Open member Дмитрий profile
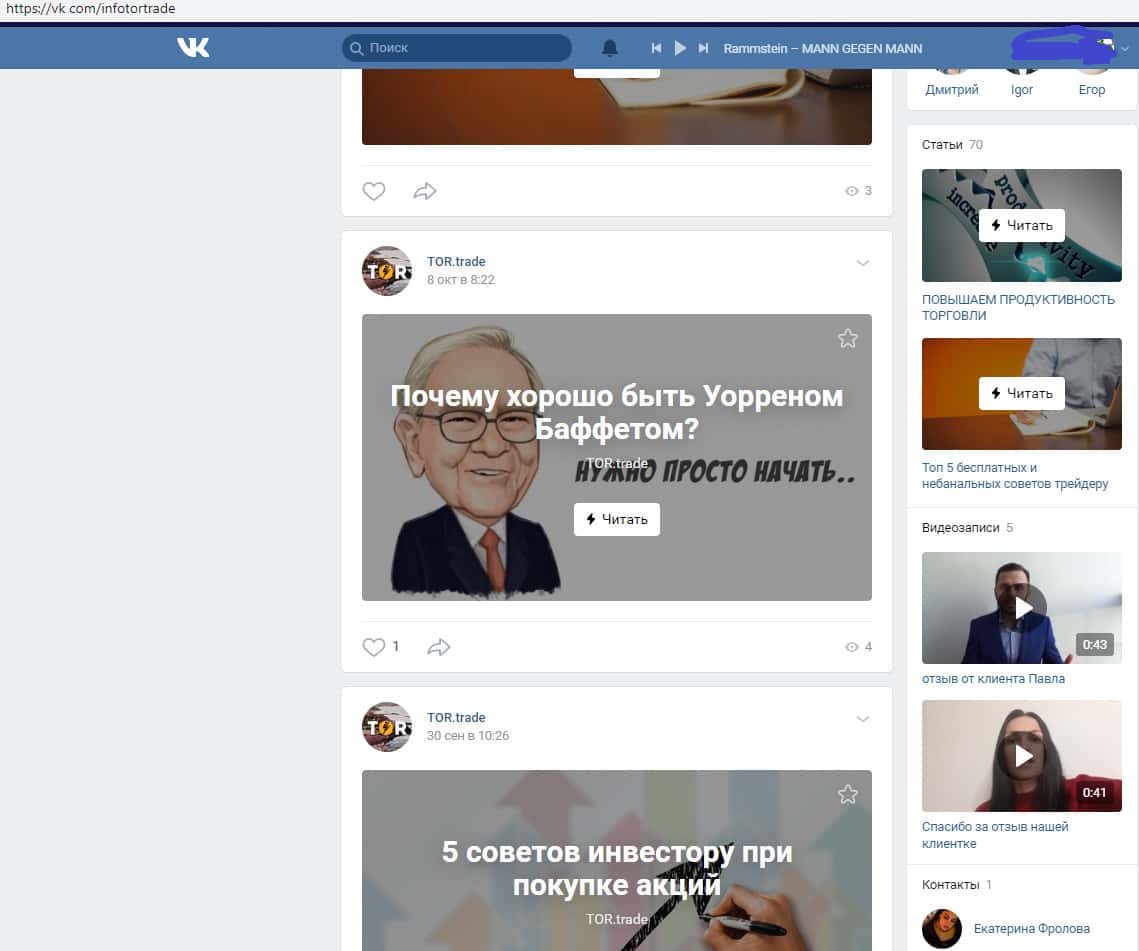 952,89
